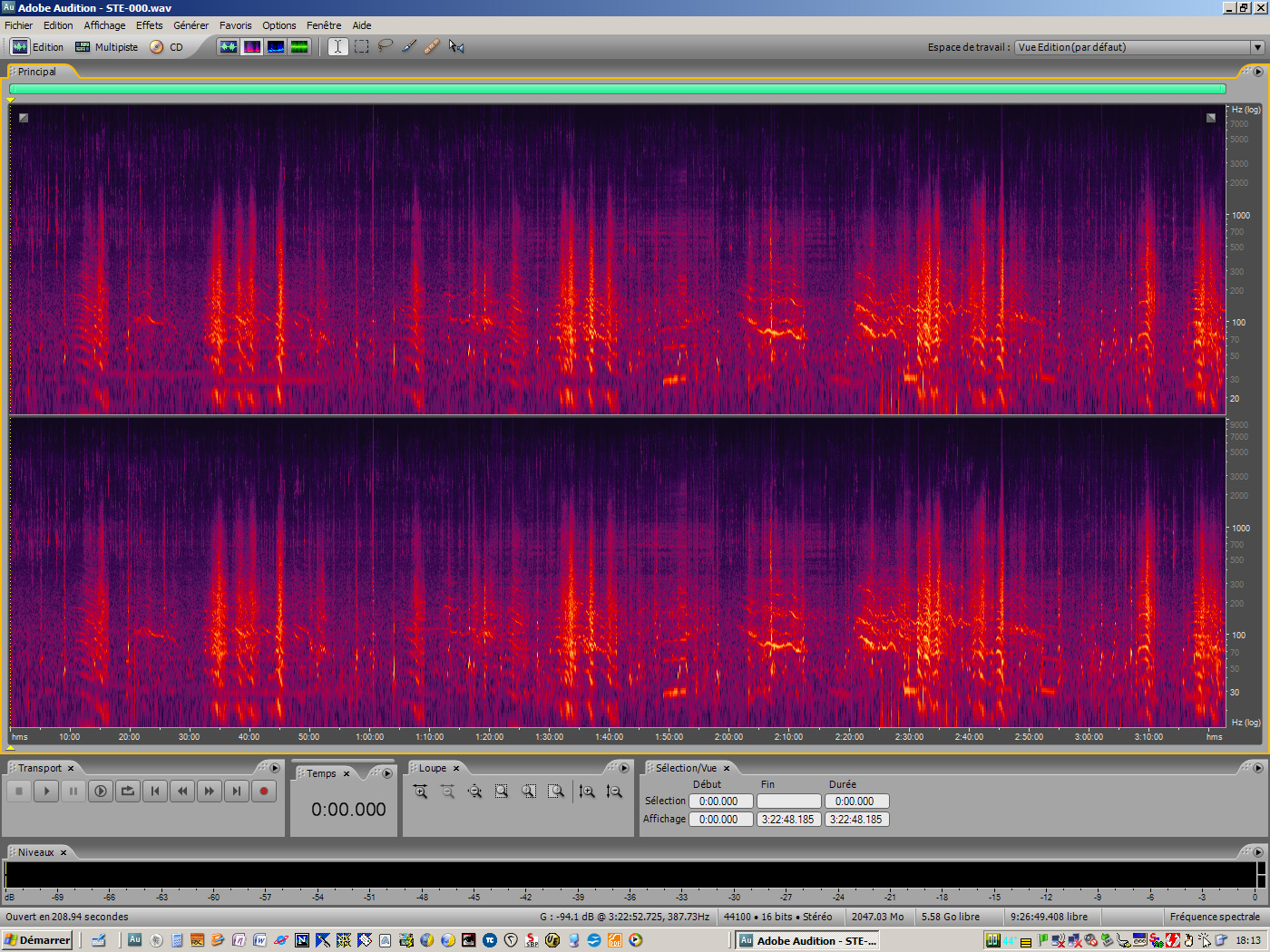Click the zoom in vertically icon
The width and height of the screenshot is (1270, 952).
pyautogui.click(x=587, y=792)
